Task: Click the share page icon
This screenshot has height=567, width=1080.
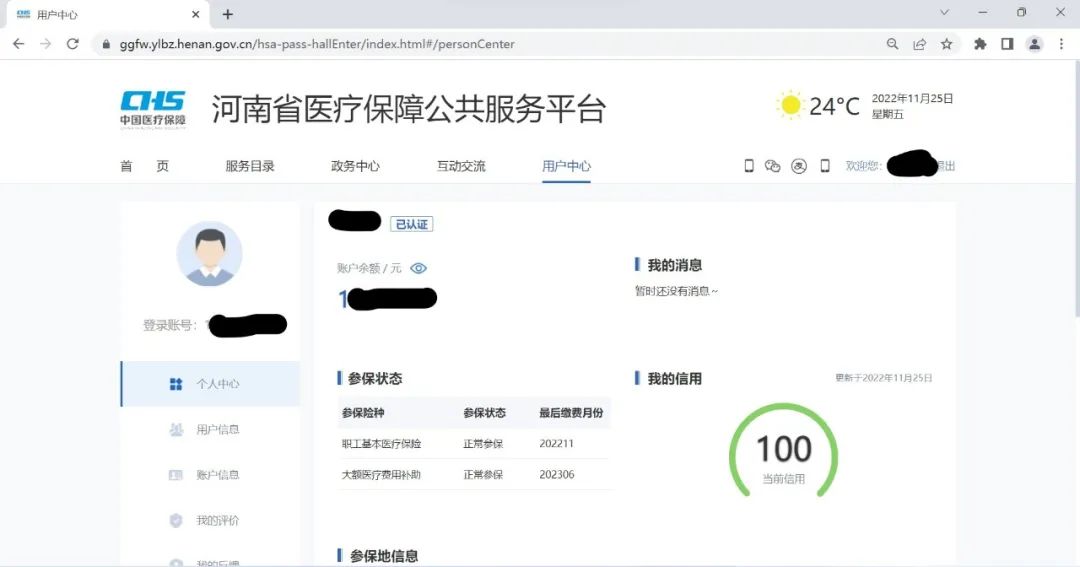Action: point(920,44)
